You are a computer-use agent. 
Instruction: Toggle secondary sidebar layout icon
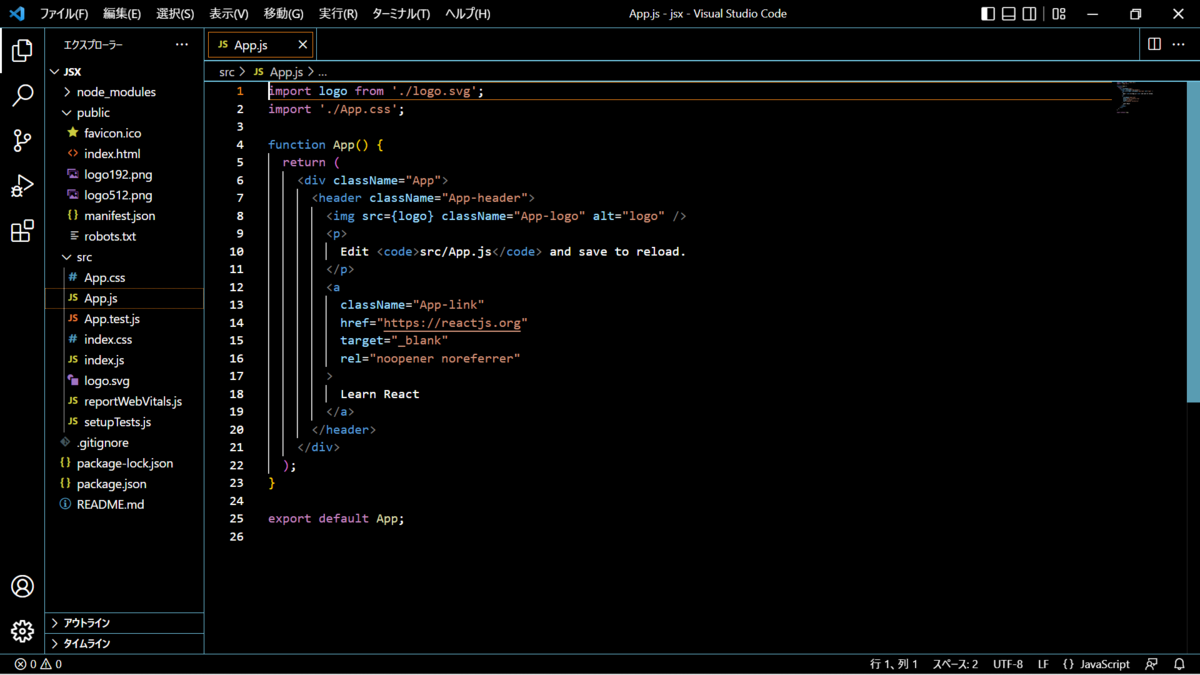click(1030, 14)
